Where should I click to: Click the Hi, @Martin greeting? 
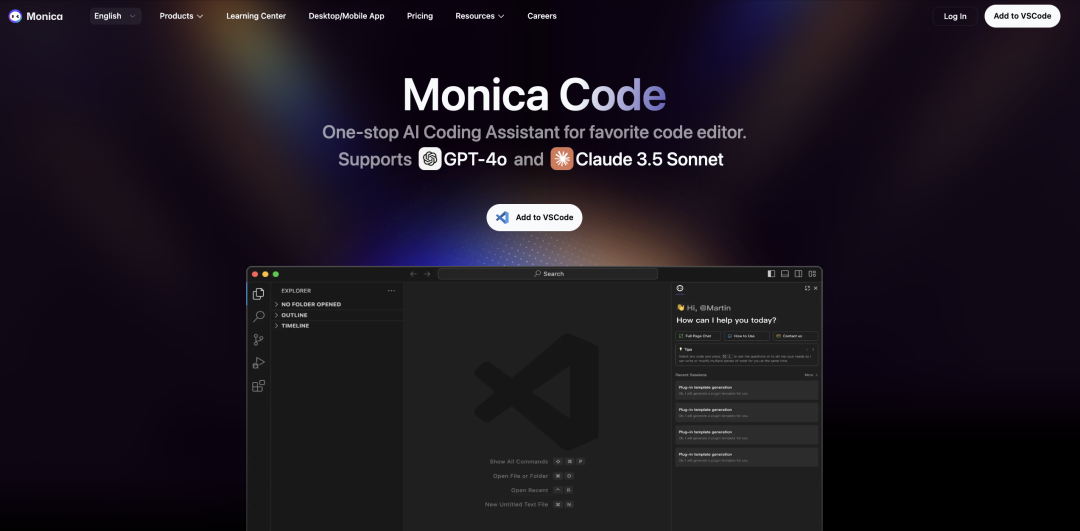click(704, 308)
